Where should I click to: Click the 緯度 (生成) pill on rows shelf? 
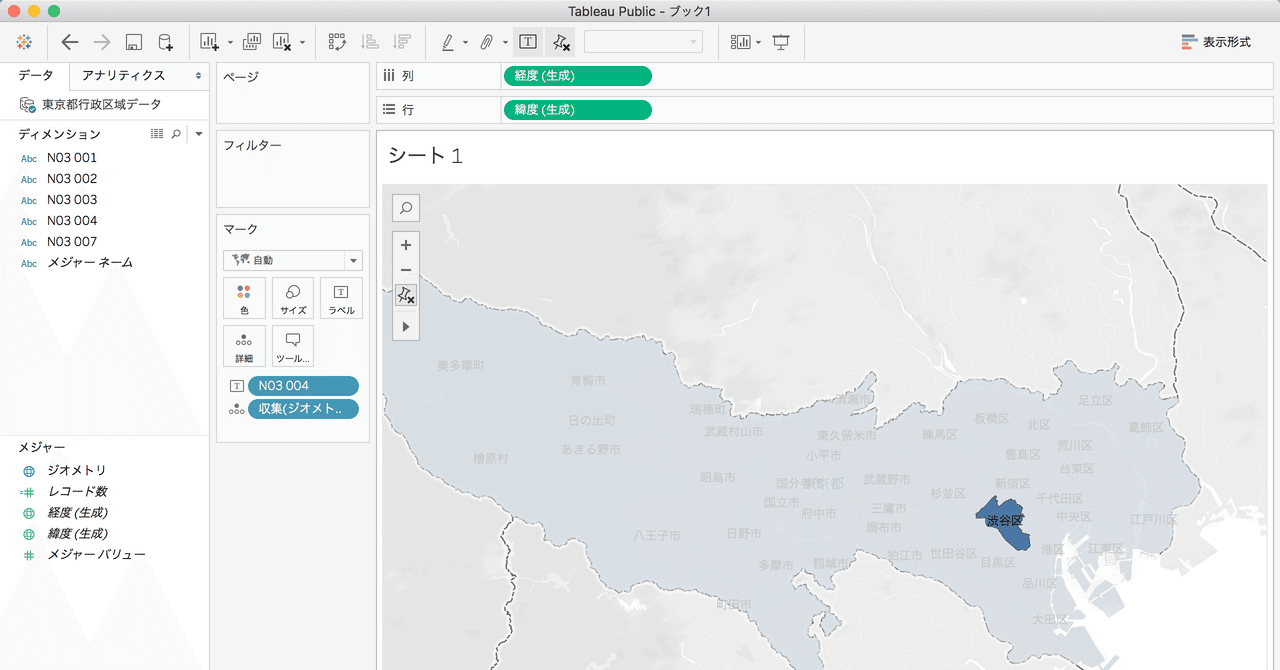577,109
